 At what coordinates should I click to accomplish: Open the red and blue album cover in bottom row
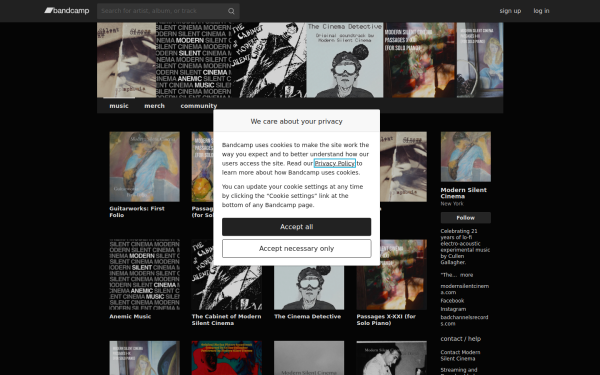[x=227, y=358]
